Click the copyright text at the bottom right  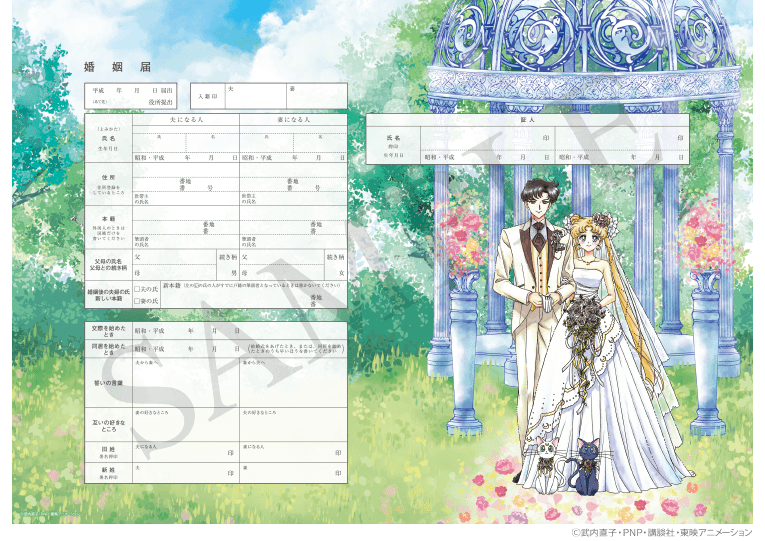click(661, 532)
